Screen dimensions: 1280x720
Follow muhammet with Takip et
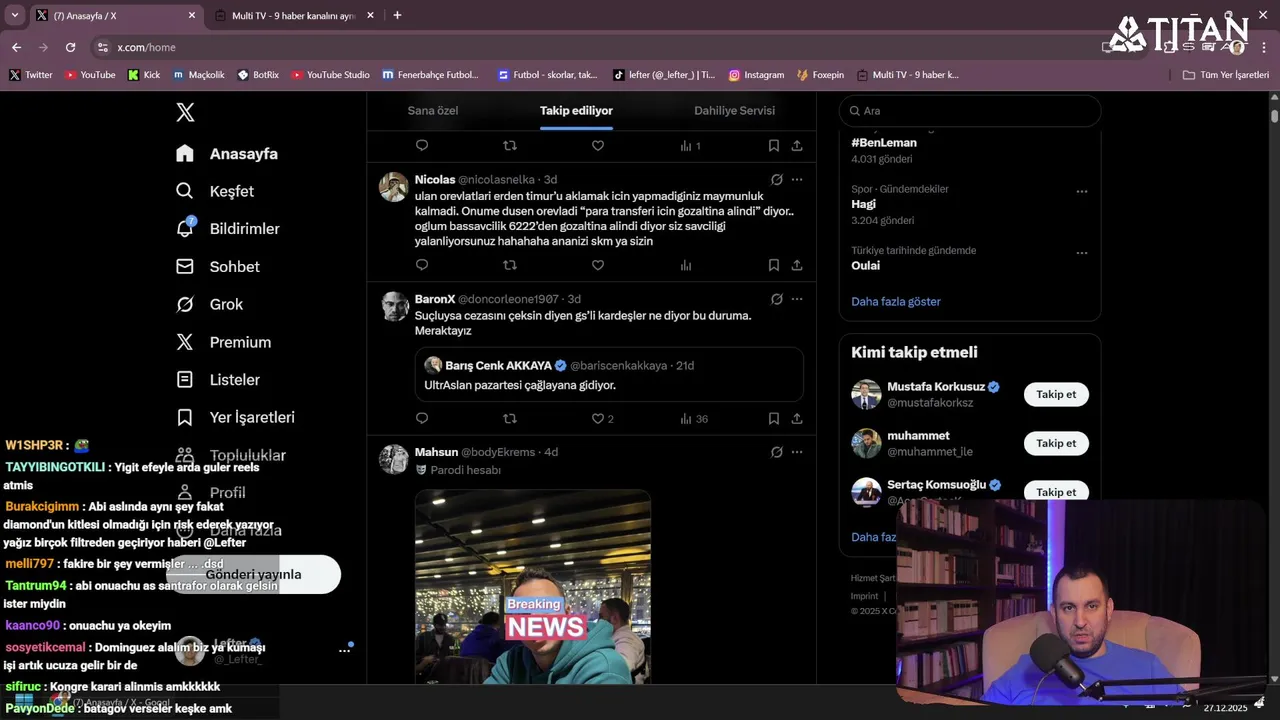1056,443
